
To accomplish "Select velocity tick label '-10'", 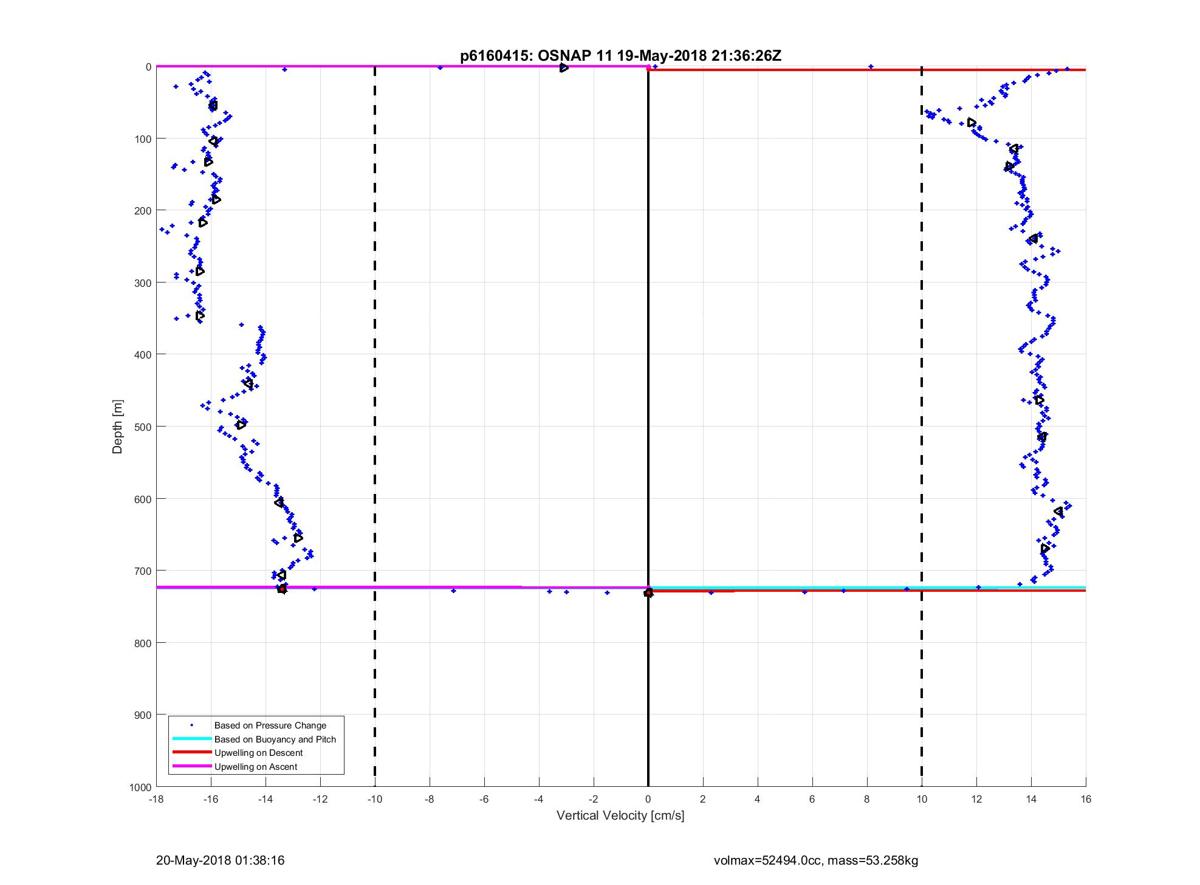I will click(375, 799).
